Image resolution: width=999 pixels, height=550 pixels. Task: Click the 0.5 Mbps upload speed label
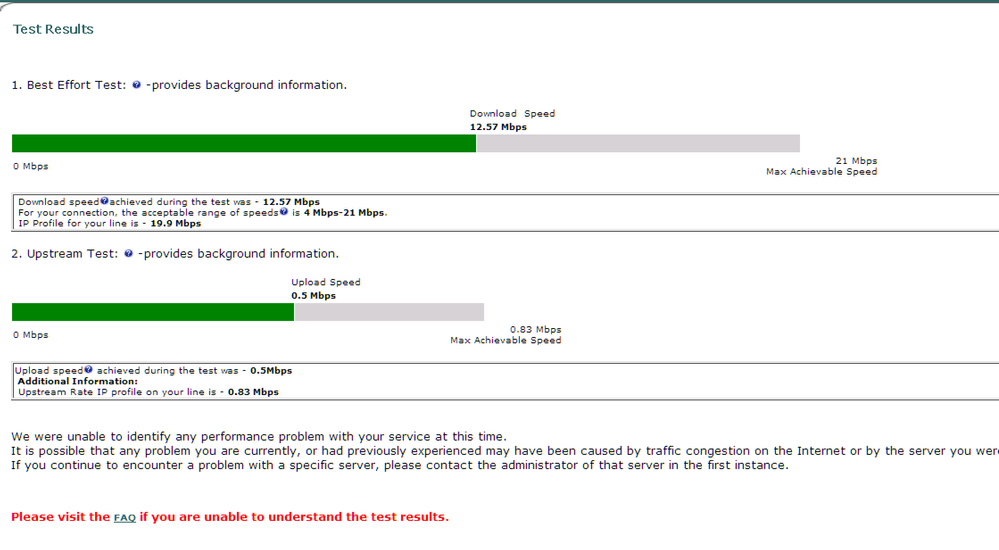313,296
